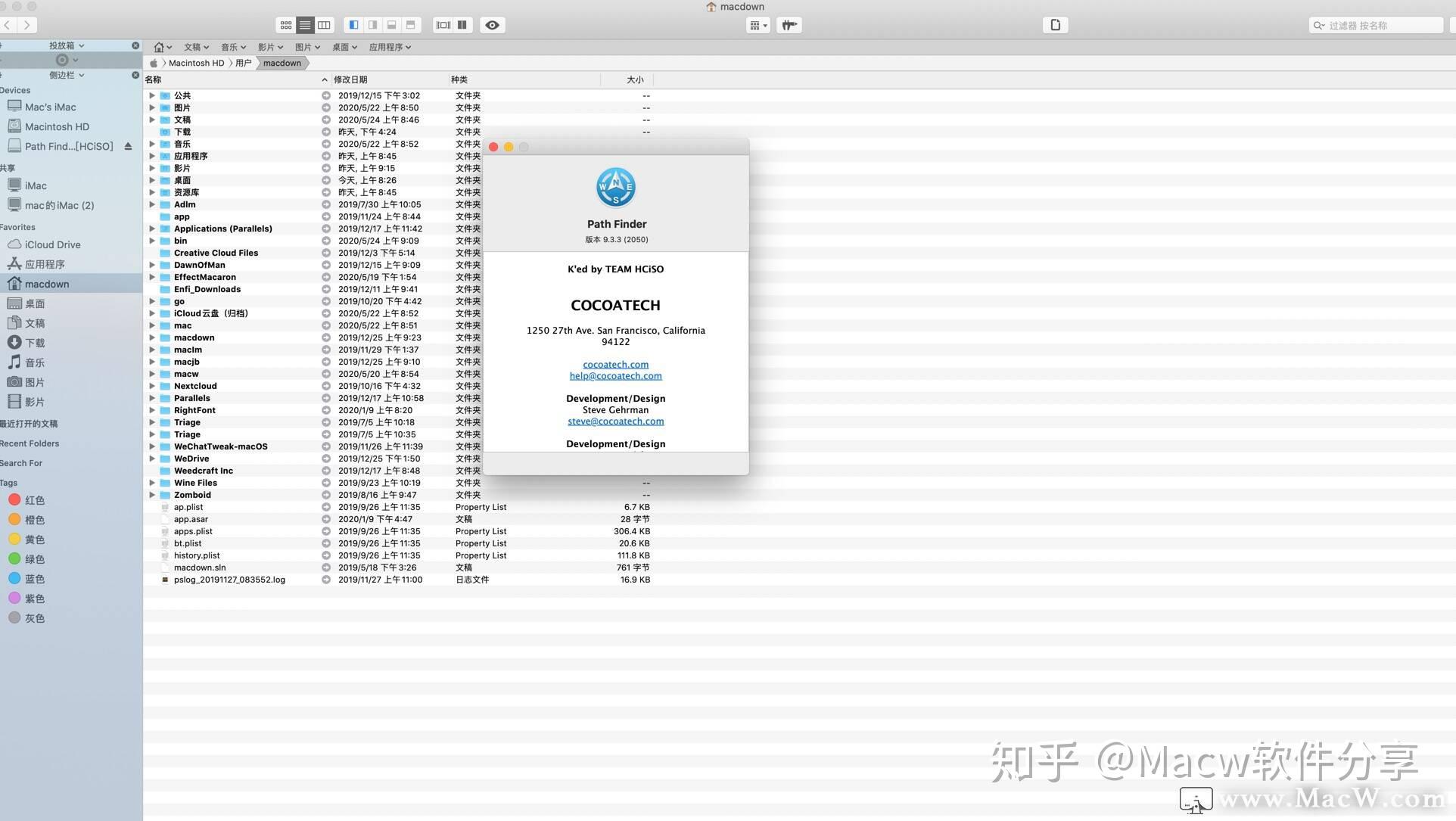Expand the Applications (Parallels) folder
This screenshot has width=1456, height=821.
[151, 229]
